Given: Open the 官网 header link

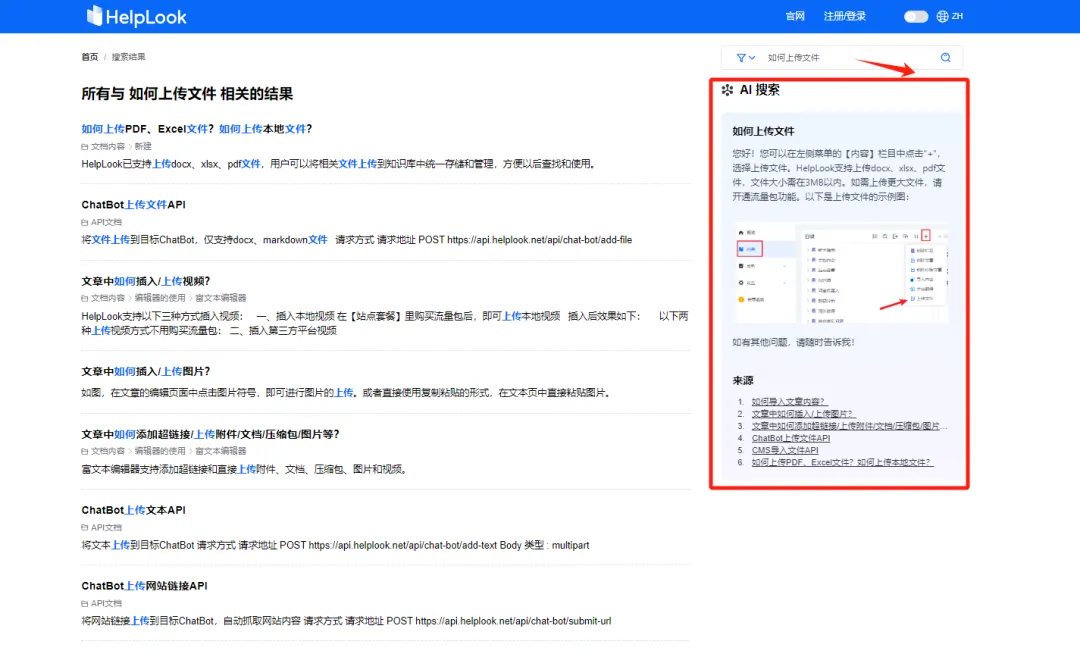Looking at the screenshot, I should click(x=795, y=16).
